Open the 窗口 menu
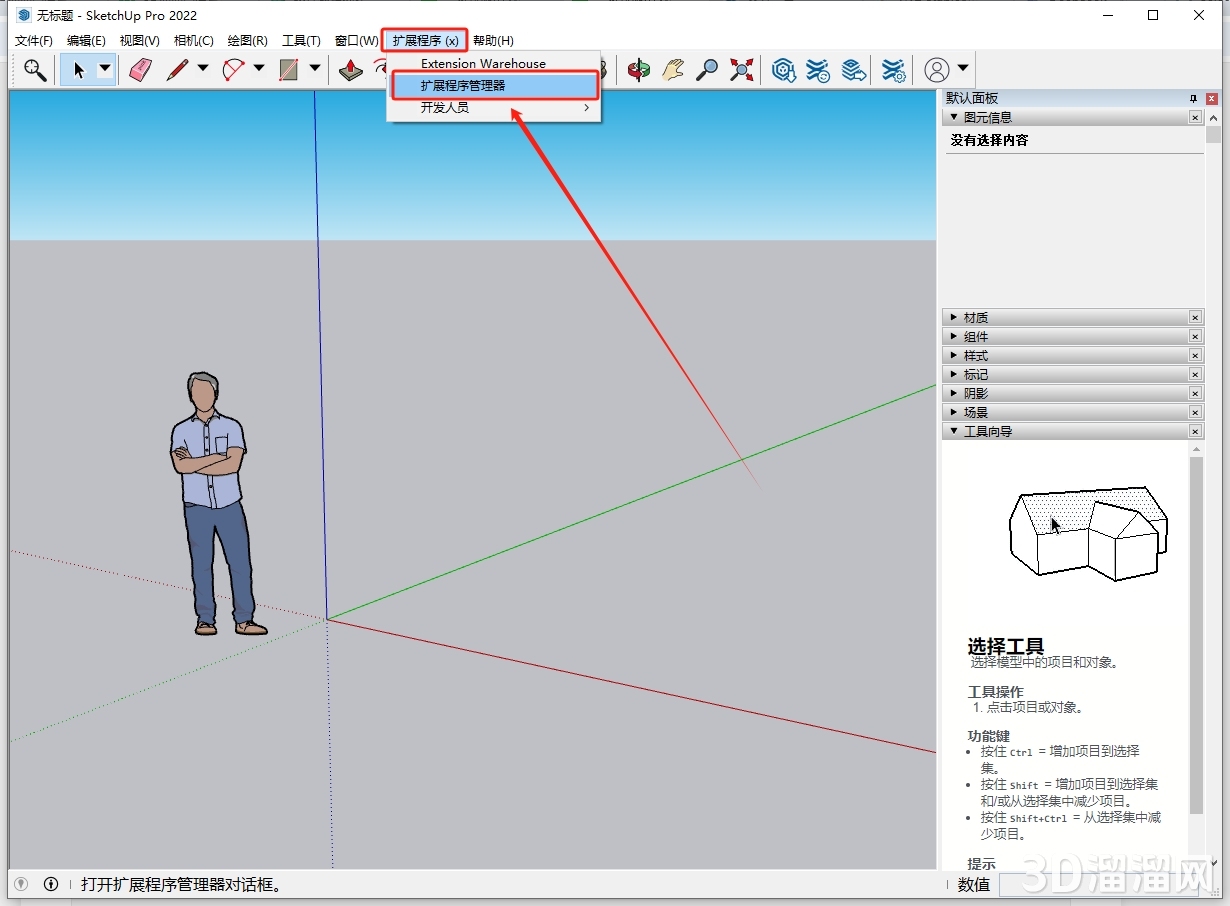This screenshot has width=1230, height=906. coord(355,40)
